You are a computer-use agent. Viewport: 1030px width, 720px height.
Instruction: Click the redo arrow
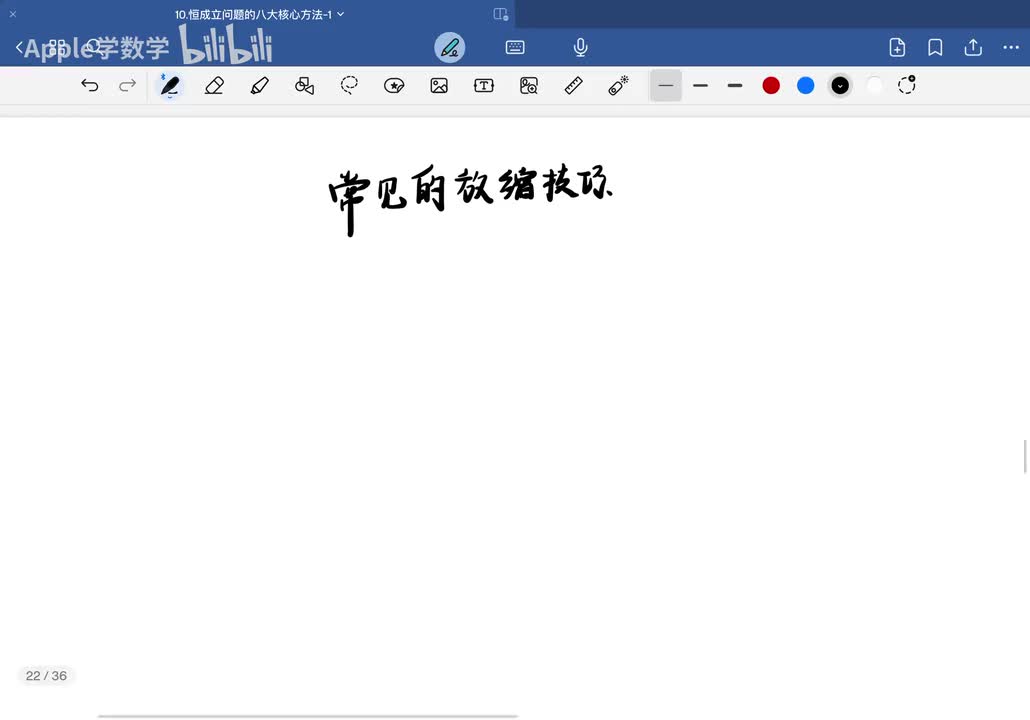[127, 85]
